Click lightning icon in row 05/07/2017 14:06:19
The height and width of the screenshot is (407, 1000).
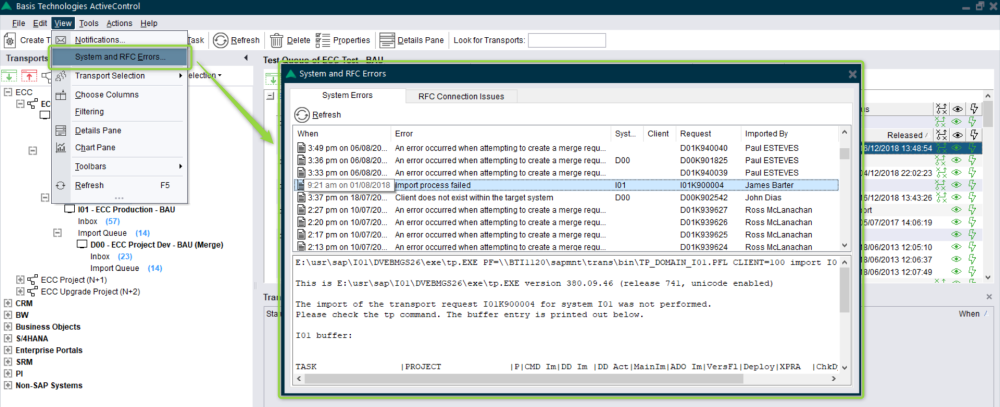[973, 223]
